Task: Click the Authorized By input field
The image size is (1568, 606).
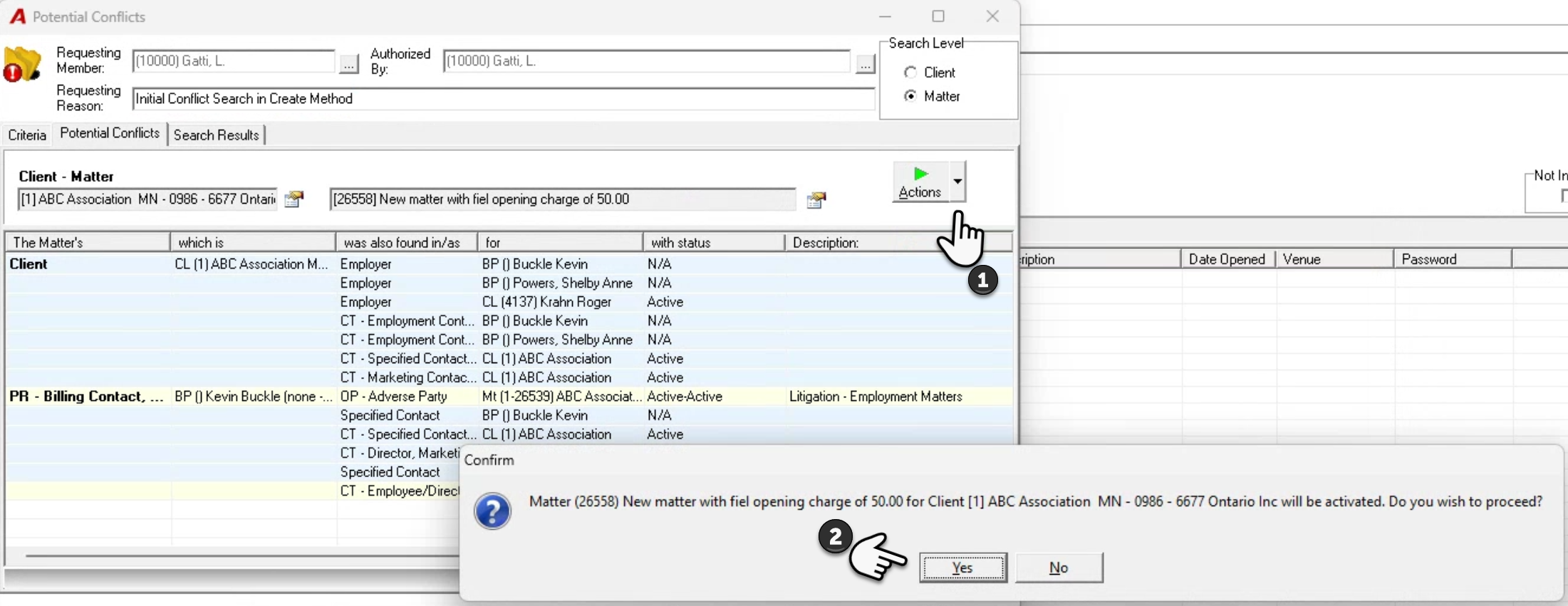Action: [647, 61]
